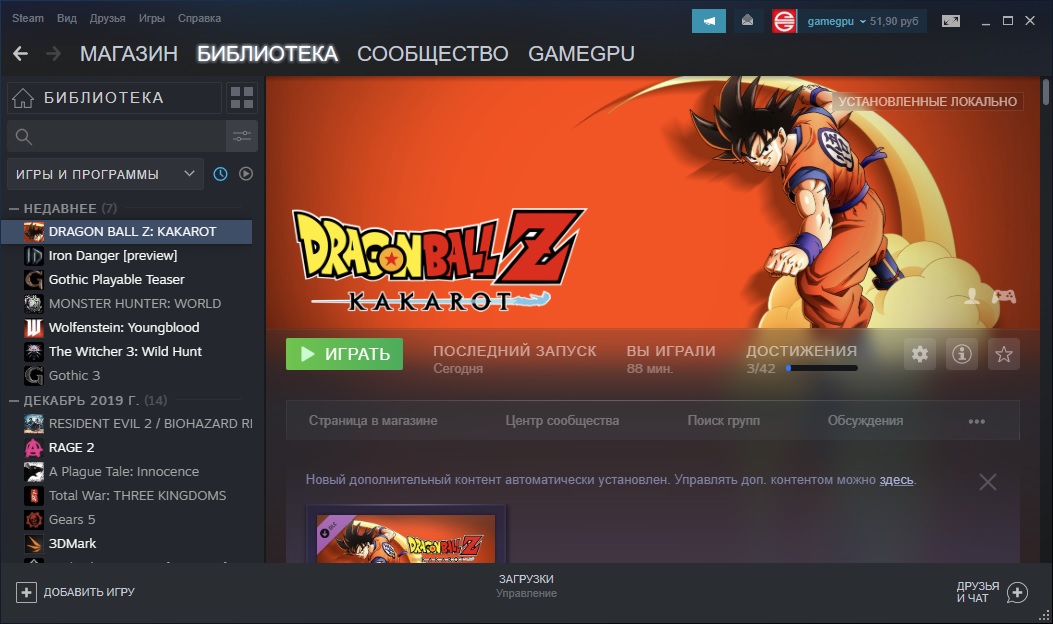The height and width of the screenshot is (624, 1053).
Task: Open Обсуждения link
Action: click(x=865, y=420)
